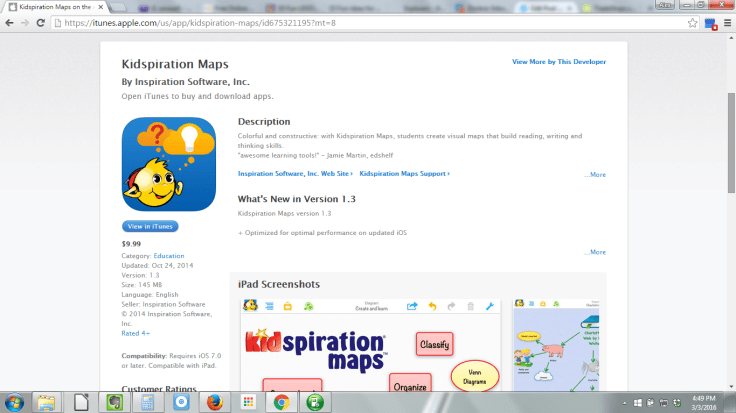This screenshot has width=736, height=413.
Task: Open the Rated 4+ link
Action: coord(136,333)
